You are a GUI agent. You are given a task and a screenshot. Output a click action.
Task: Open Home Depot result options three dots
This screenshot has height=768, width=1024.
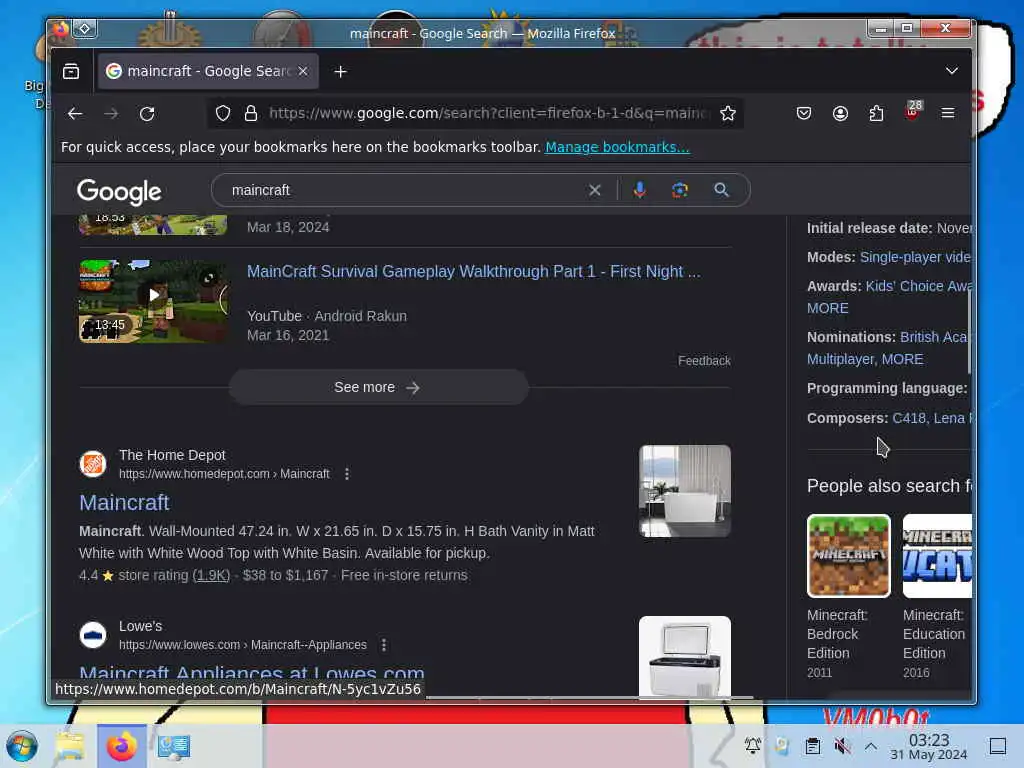[x=347, y=474]
